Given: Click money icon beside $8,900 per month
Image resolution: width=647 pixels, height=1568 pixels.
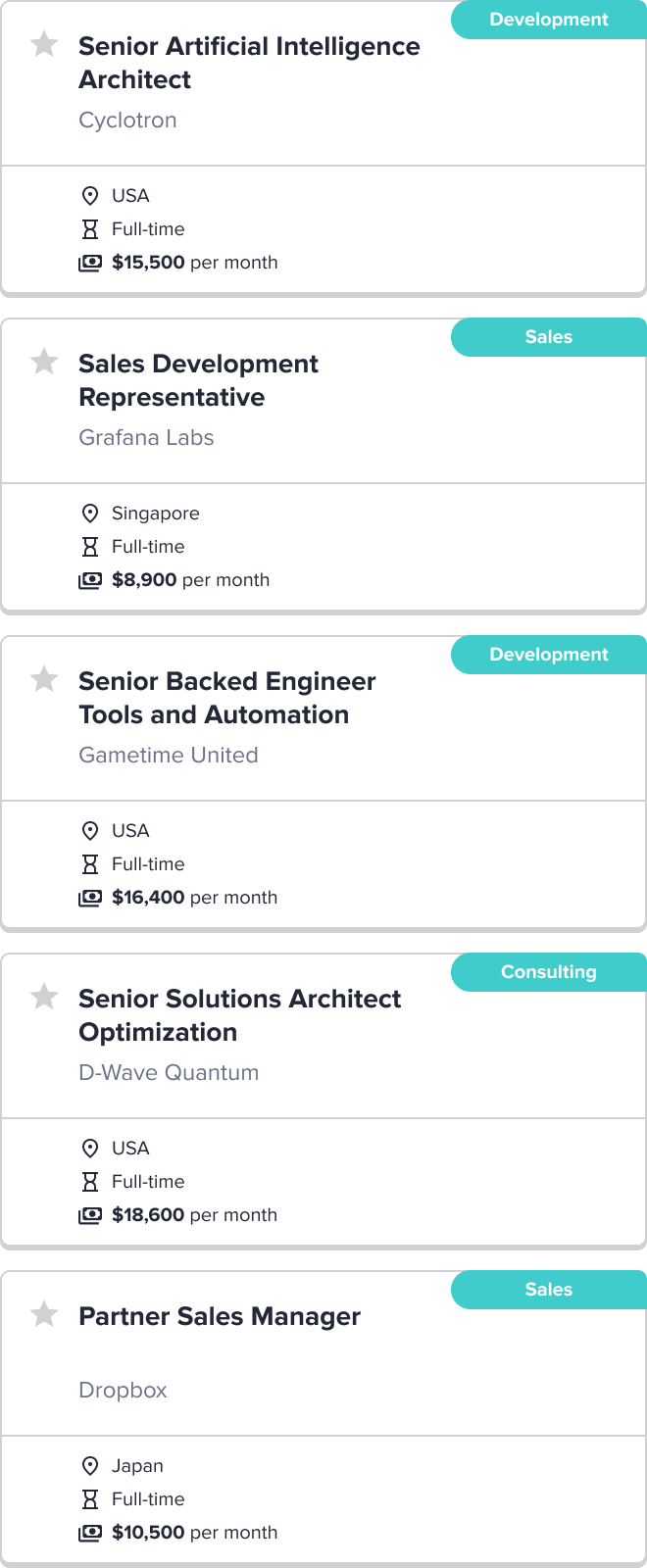Looking at the screenshot, I should coord(90,580).
